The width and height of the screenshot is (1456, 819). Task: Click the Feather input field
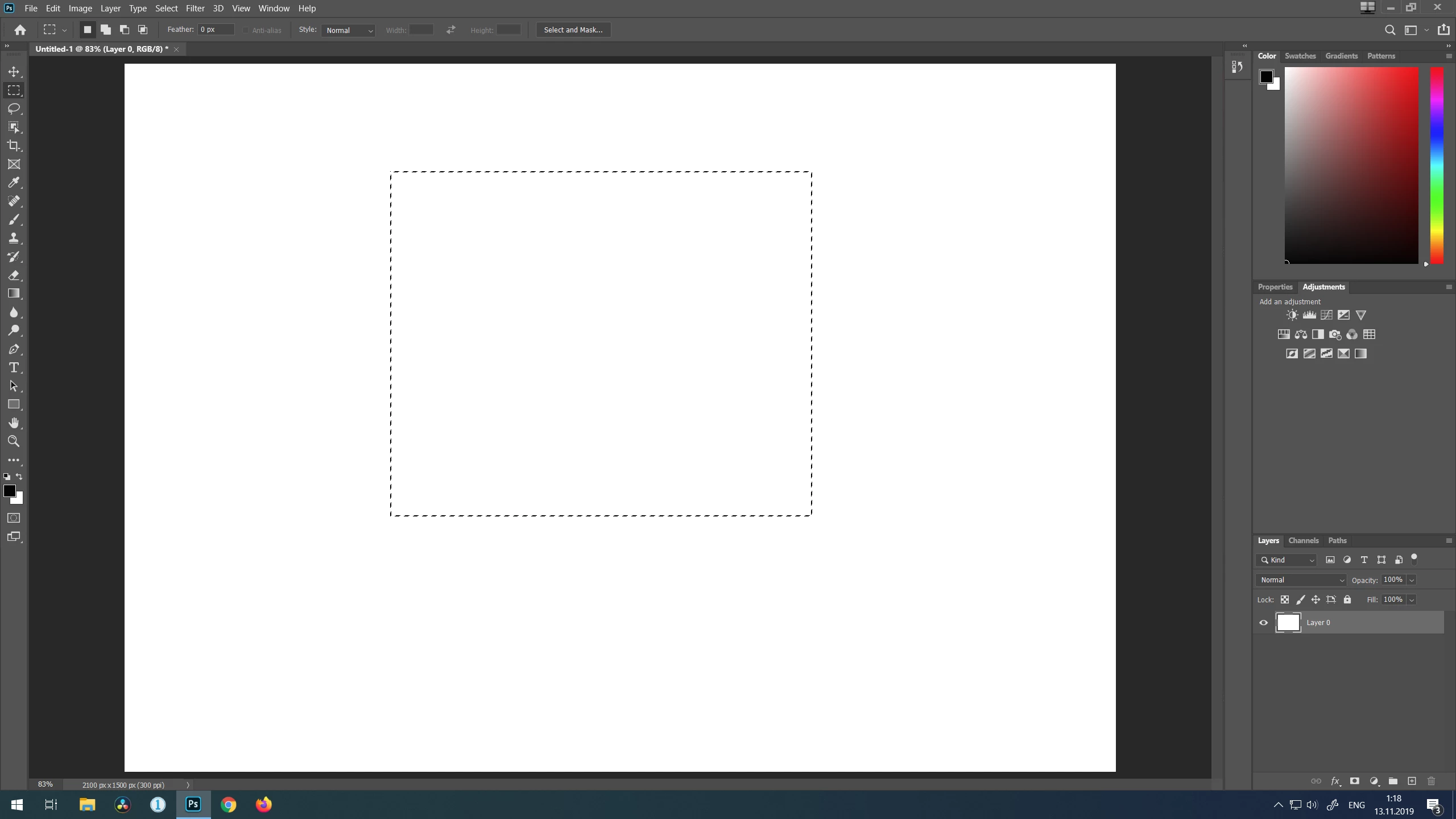pyautogui.click(x=216, y=30)
